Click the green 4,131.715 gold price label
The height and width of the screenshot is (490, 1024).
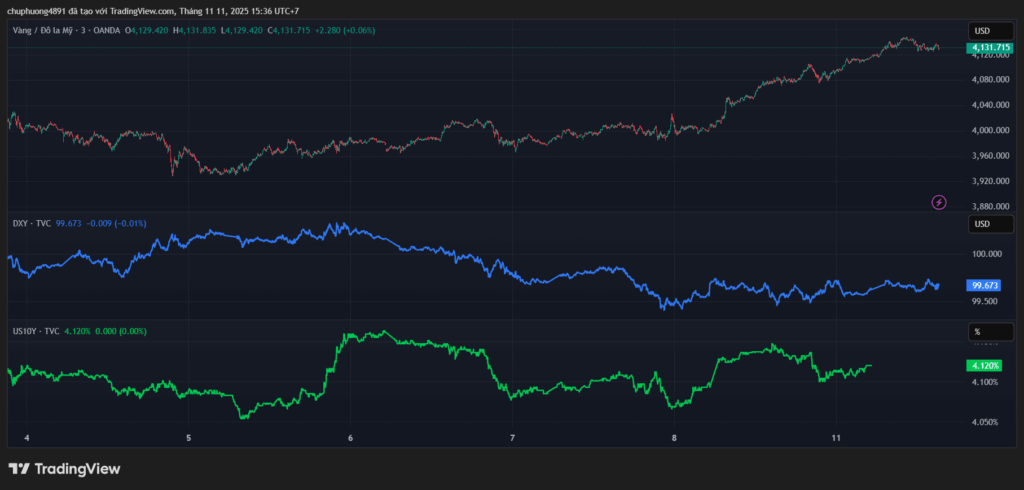[x=988, y=48]
